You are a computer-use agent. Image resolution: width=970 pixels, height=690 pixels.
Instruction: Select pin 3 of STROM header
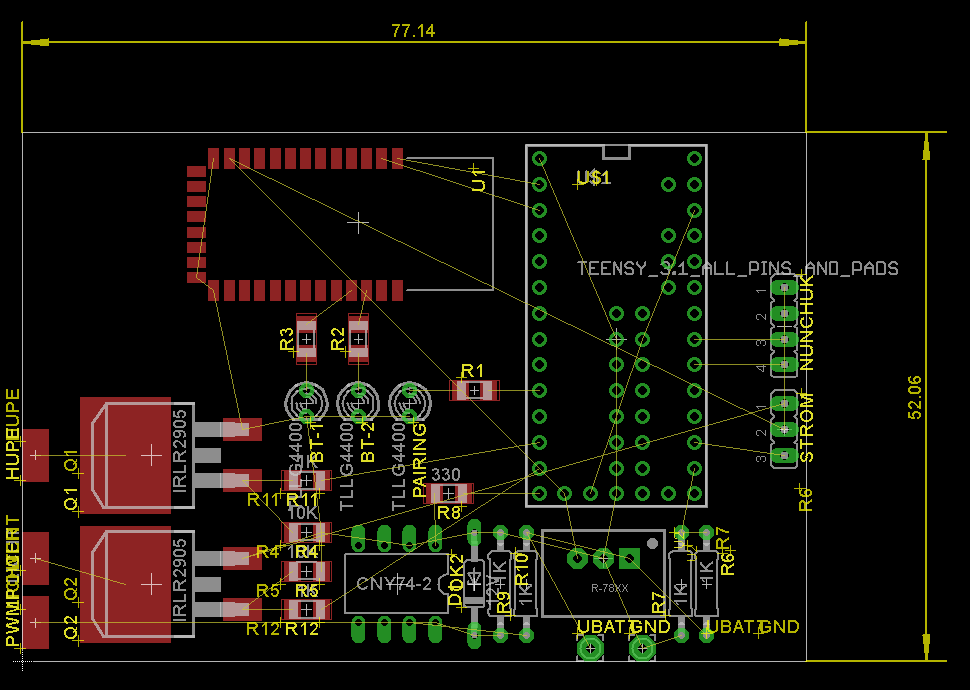tap(784, 455)
